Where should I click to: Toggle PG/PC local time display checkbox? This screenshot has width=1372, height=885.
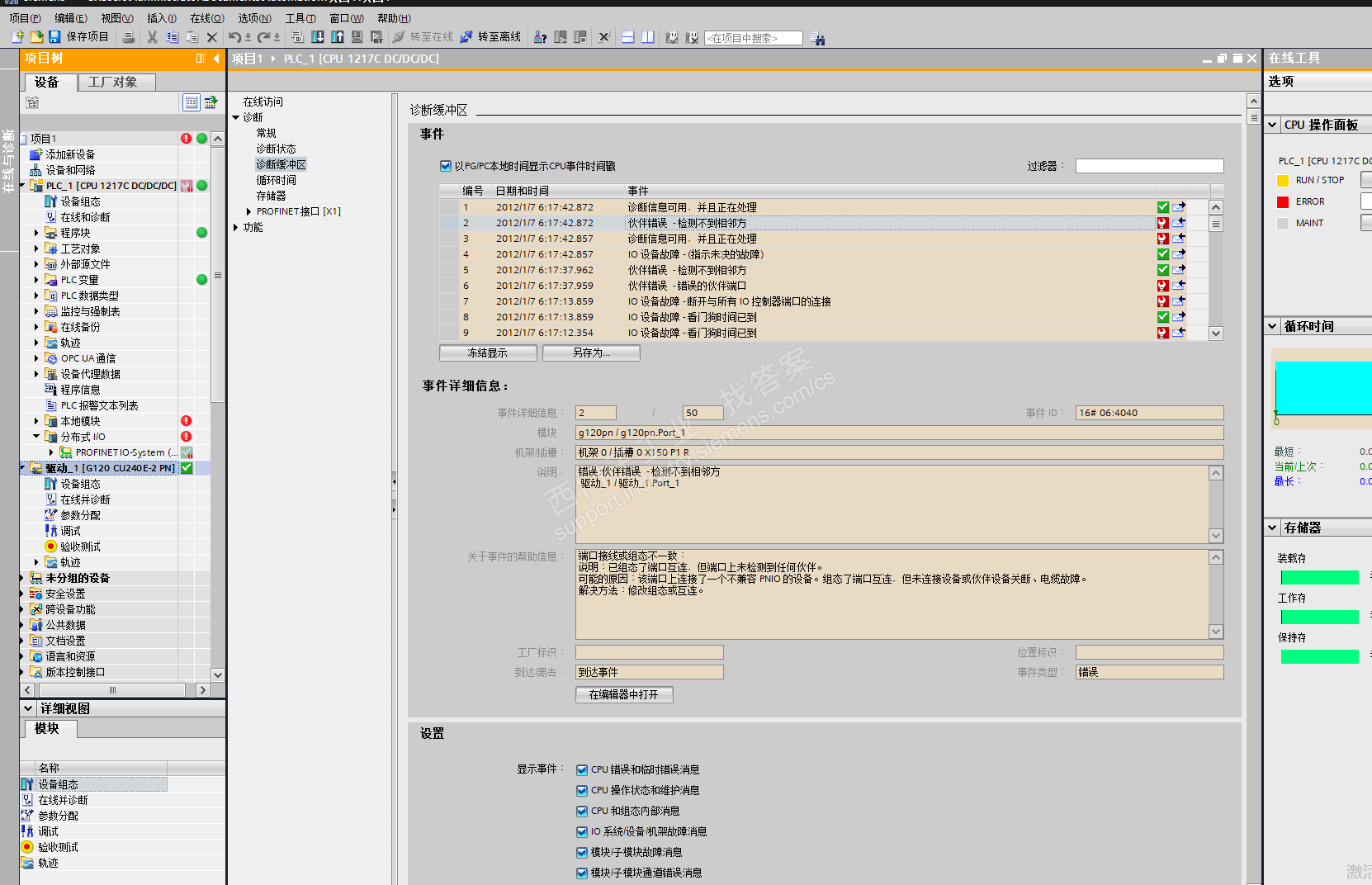[446, 166]
